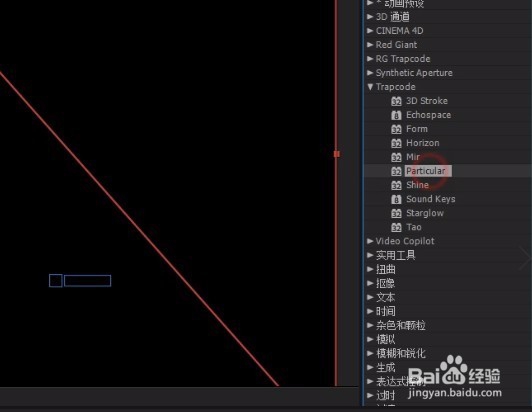Screen dimensions: 532x412
Task: Expand the 扭曲 category
Action: coord(370,269)
